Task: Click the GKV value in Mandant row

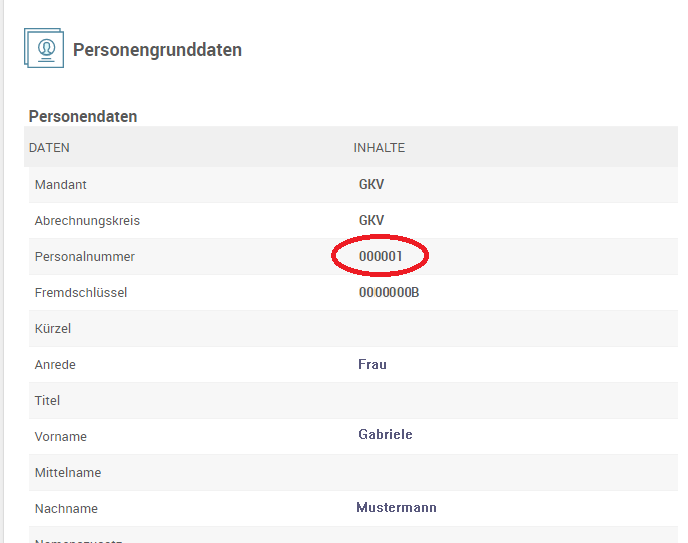Action: pyautogui.click(x=371, y=185)
